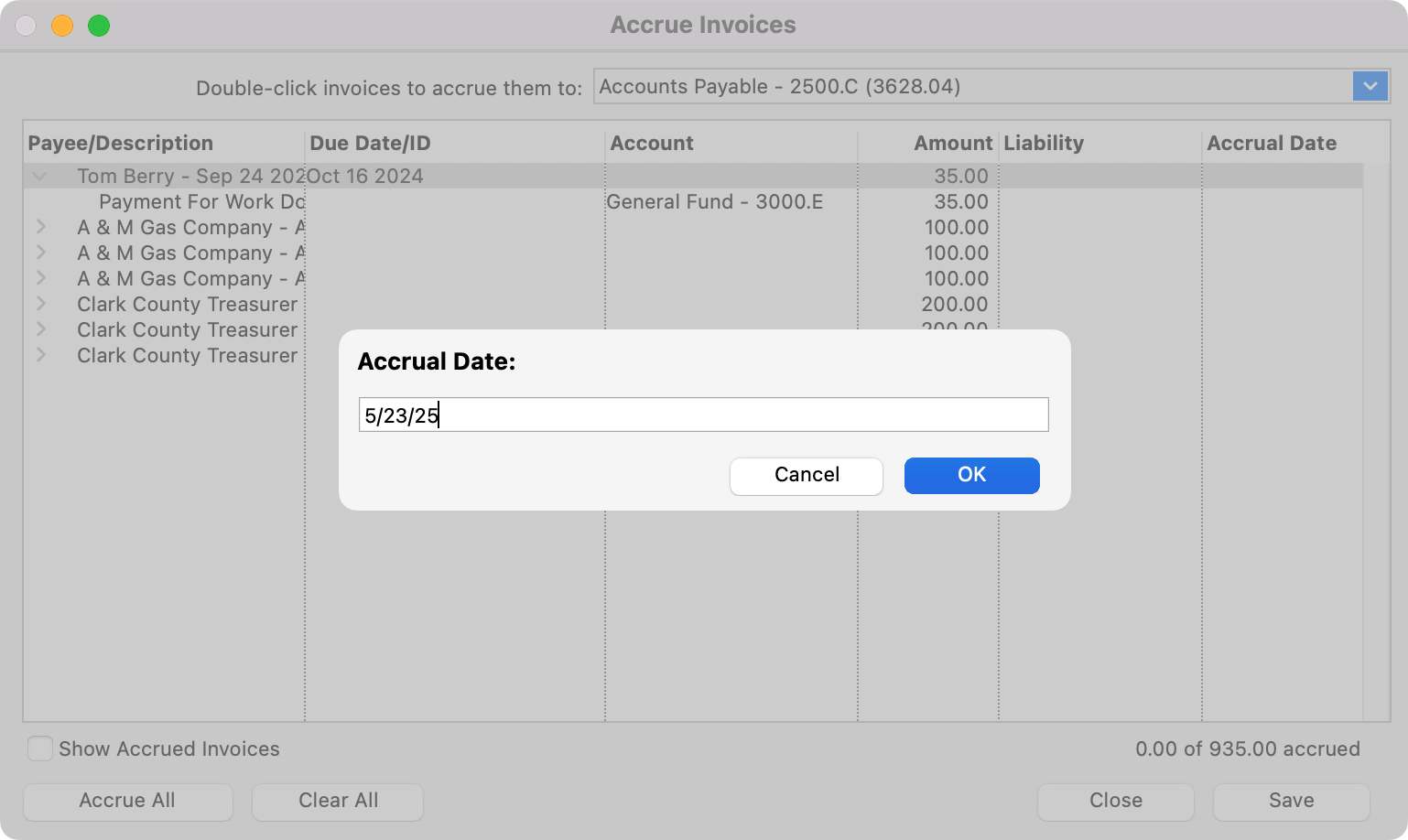
Task: Minimize the window with the yellow button
Action: click(x=62, y=26)
